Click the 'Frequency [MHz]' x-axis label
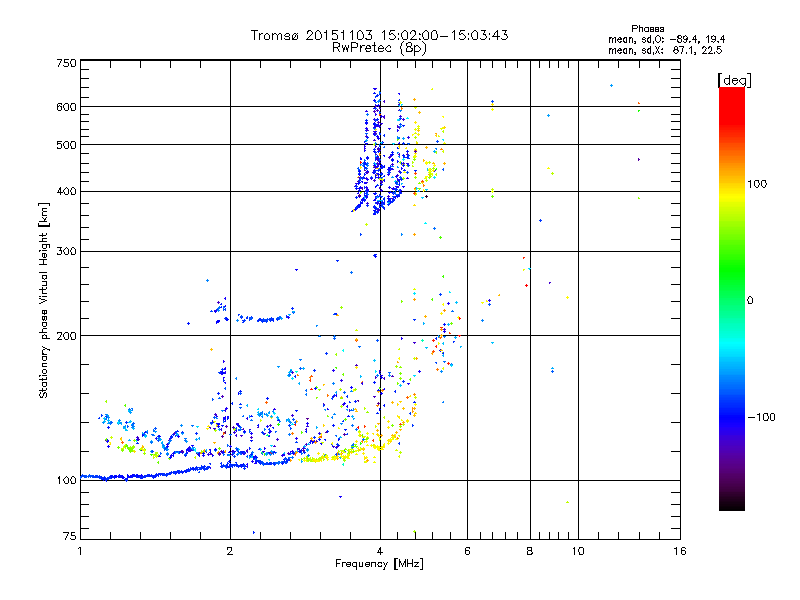Image resolution: width=800 pixels, height=600 pixels. pos(379,564)
